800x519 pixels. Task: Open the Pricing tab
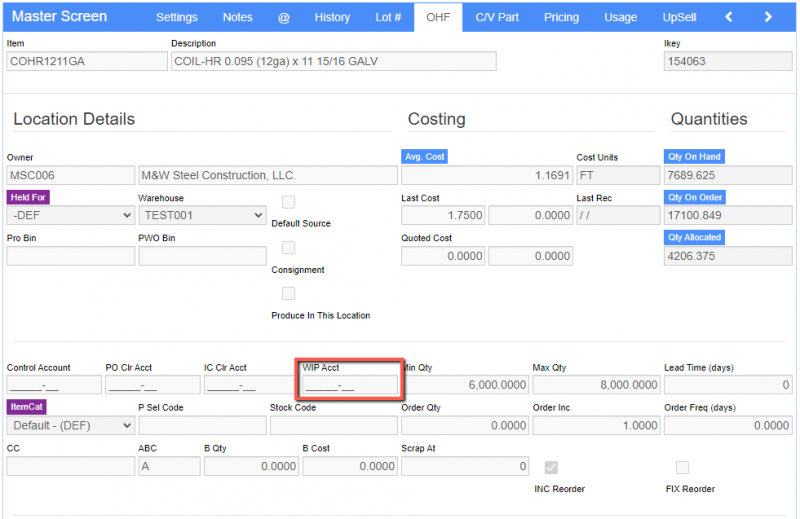coord(561,17)
